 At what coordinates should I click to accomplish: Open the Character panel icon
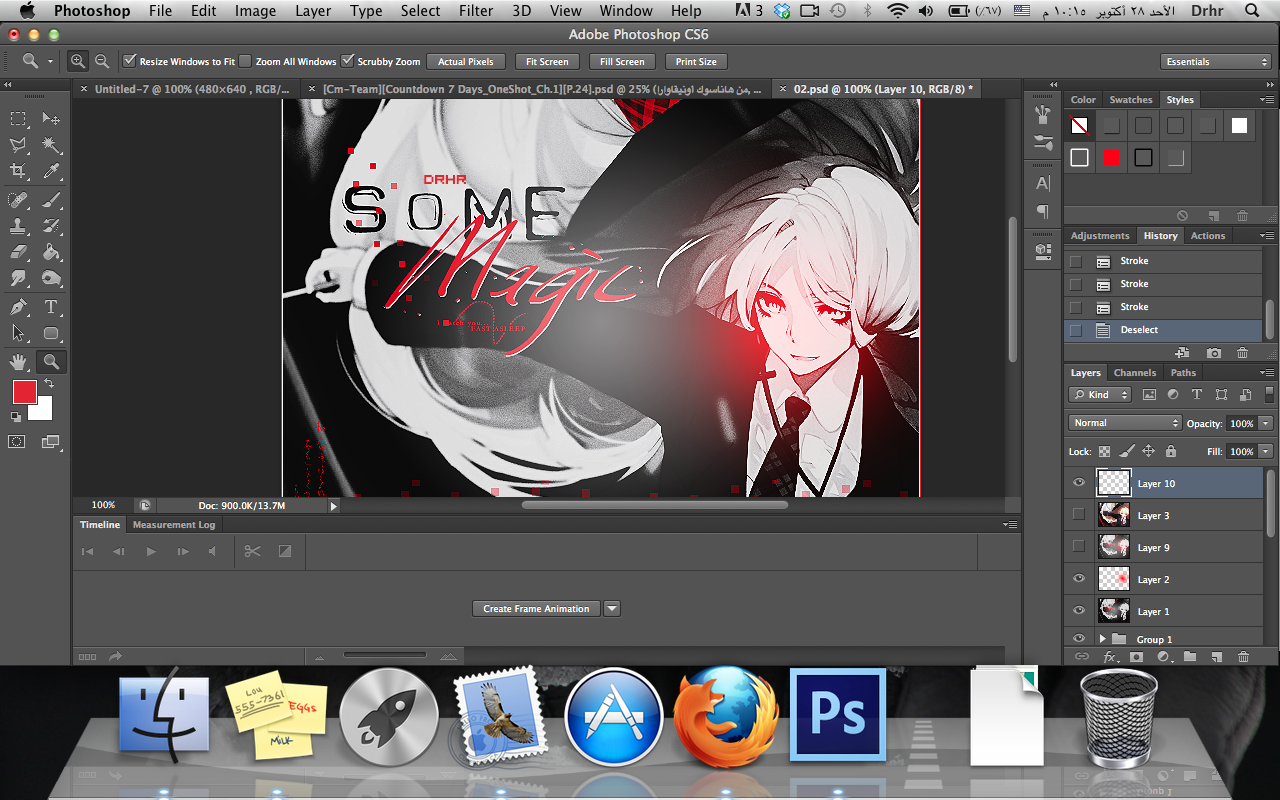pos(1043,183)
